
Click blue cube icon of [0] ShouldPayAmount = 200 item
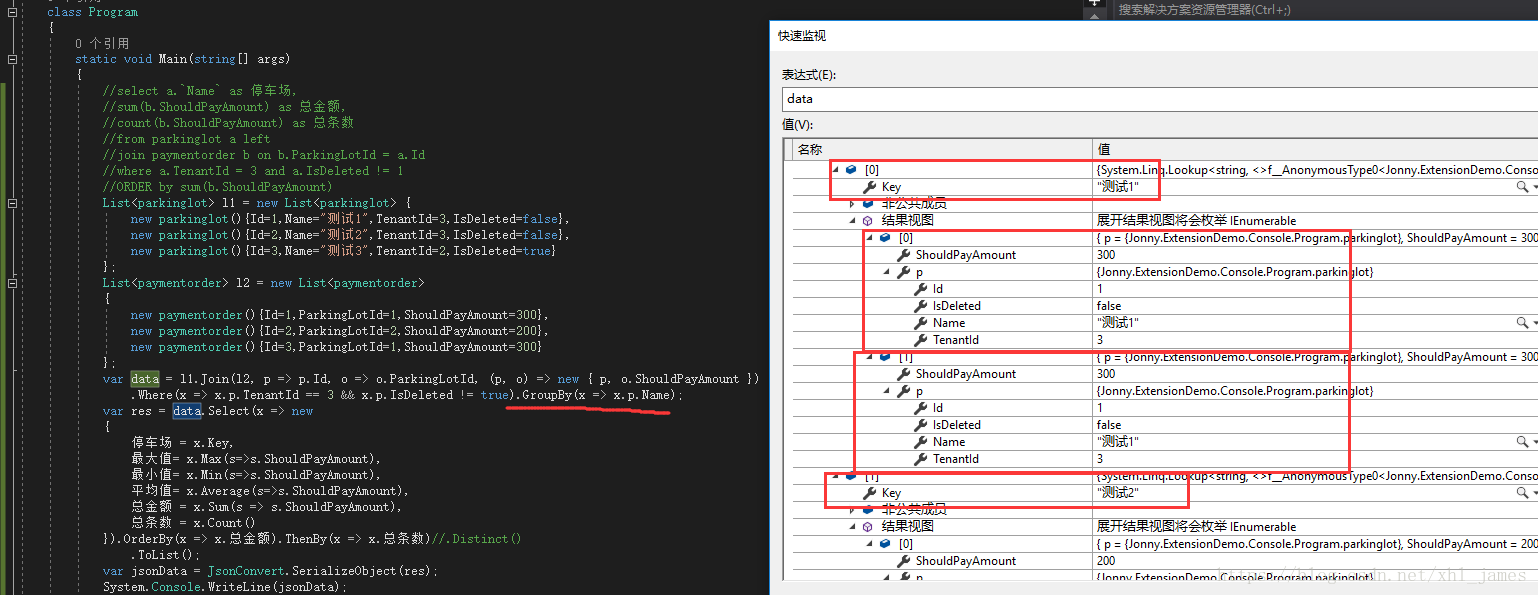coord(885,544)
